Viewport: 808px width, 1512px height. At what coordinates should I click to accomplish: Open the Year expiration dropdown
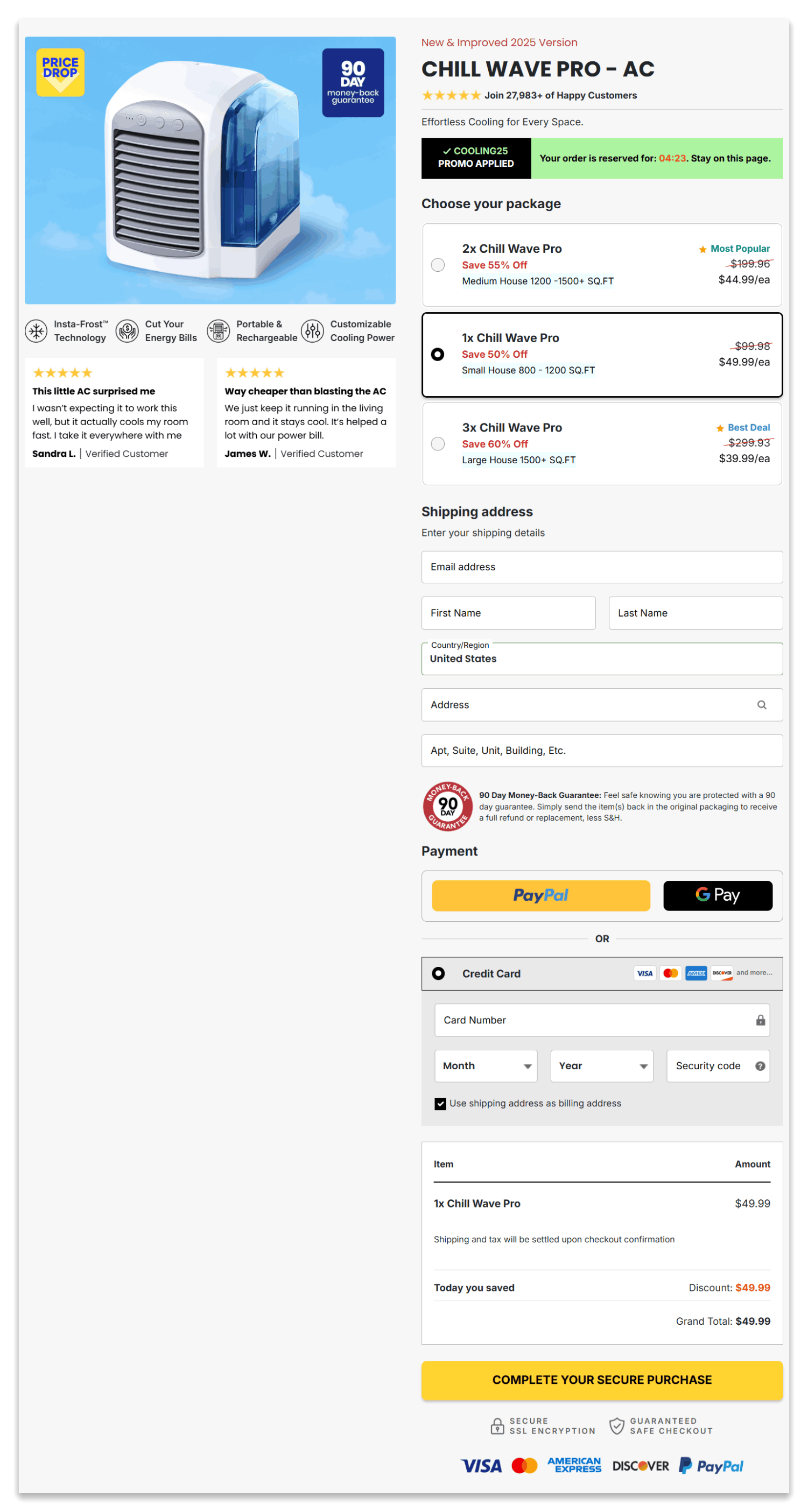pos(601,1065)
